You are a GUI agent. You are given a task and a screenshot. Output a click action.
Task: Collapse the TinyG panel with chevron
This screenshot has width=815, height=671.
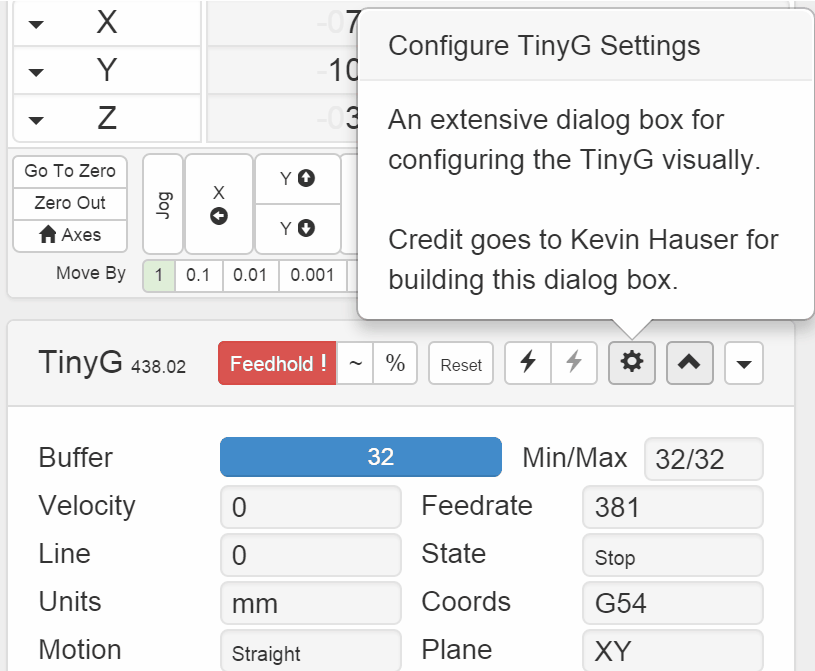click(x=690, y=364)
